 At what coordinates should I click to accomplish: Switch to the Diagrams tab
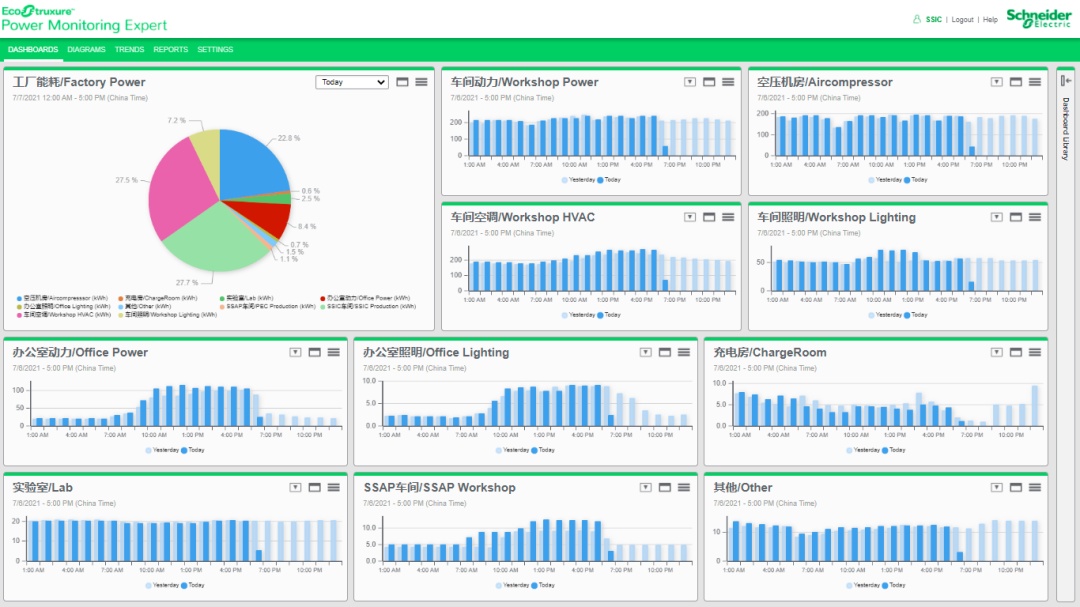[86, 50]
